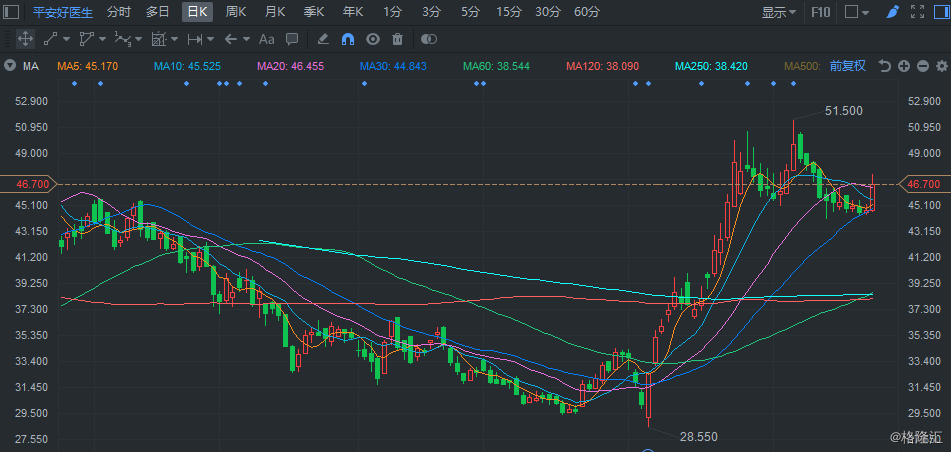
Task: Select the wave pattern line tool
Action: (x=123, y=39)
